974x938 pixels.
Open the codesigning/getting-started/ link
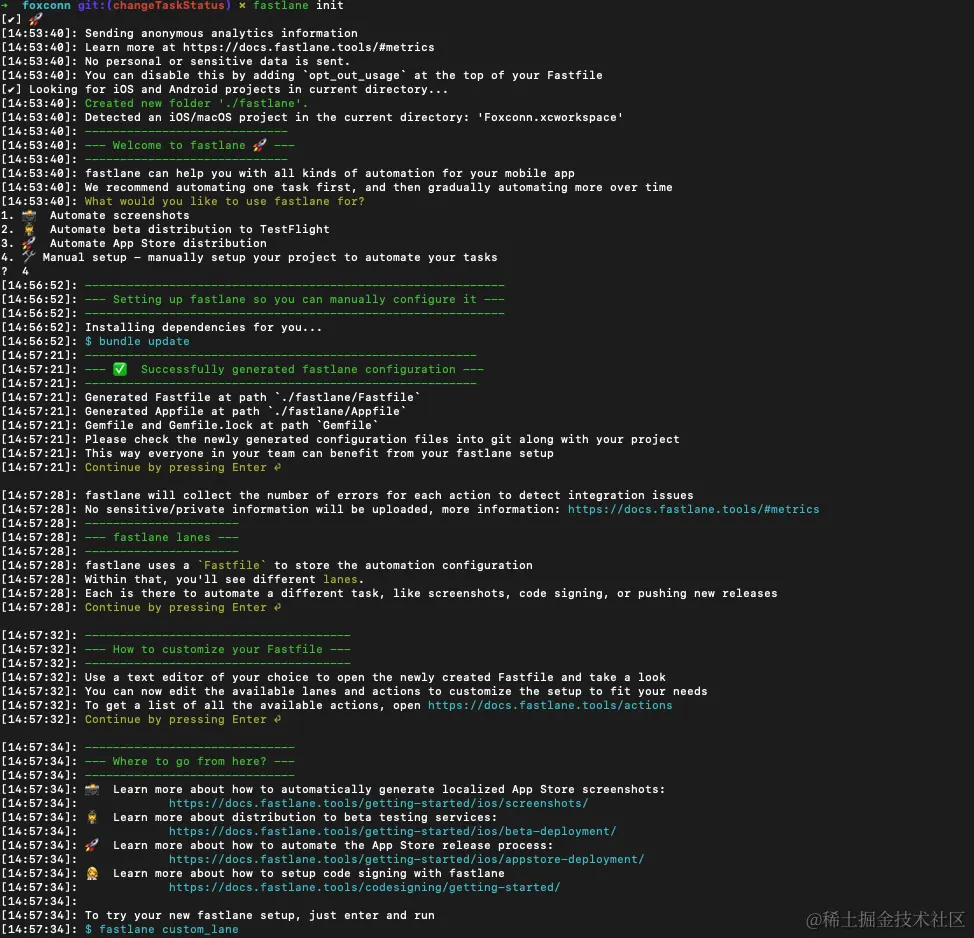tap(365, 887)
